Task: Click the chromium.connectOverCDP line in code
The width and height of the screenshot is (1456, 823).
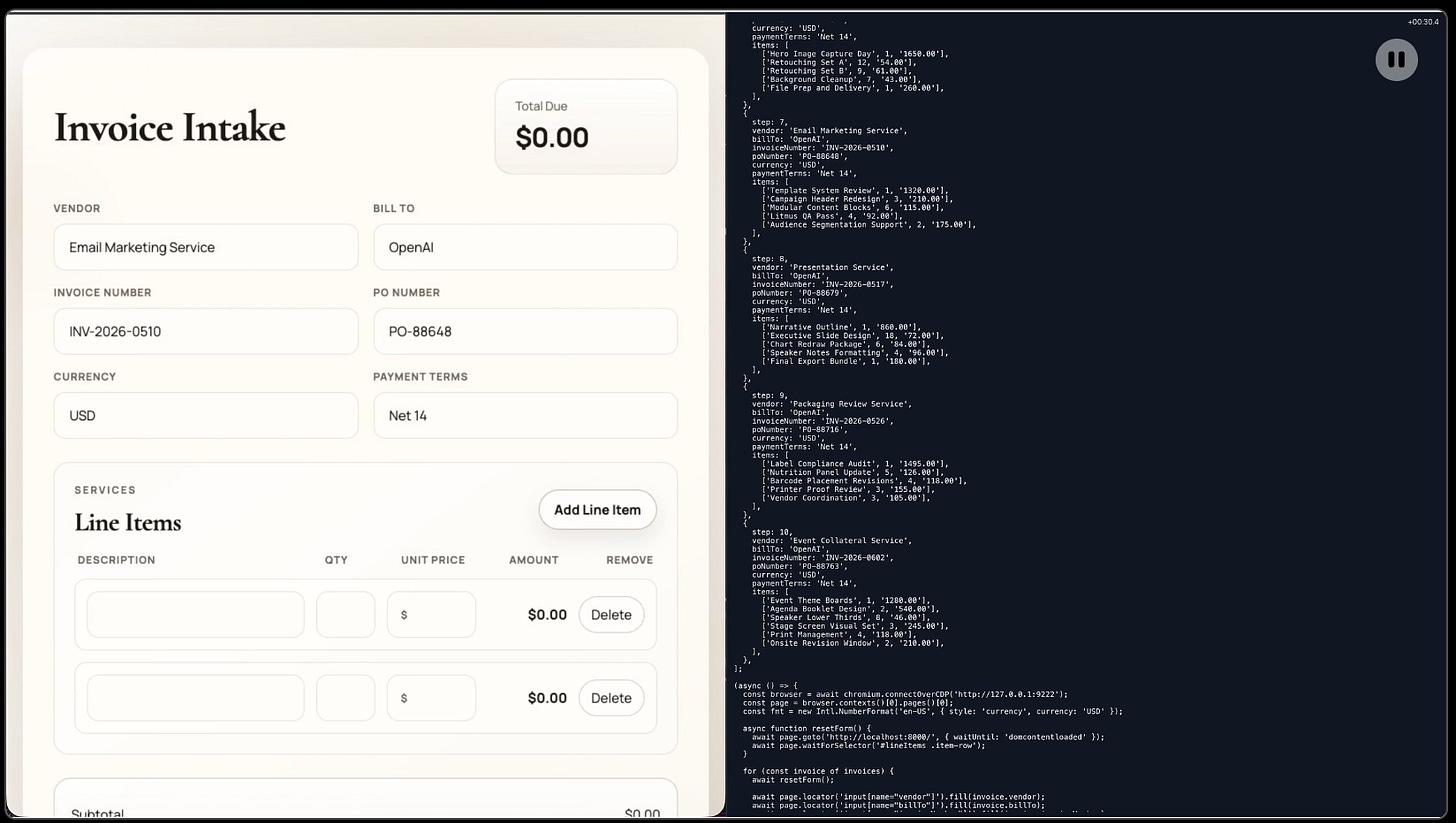Action: 905,694
